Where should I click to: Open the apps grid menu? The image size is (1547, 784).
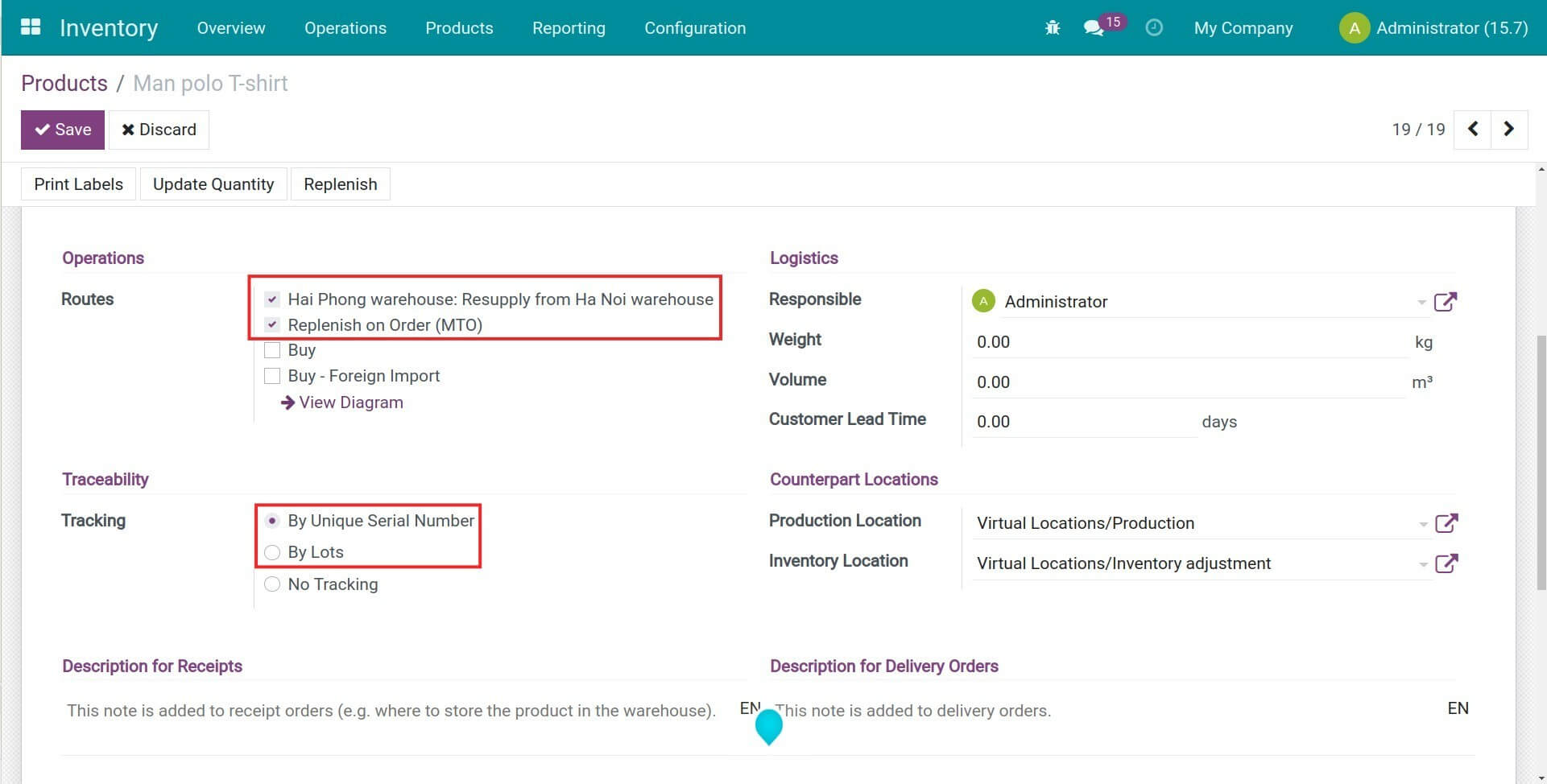(x=30, y=27)
